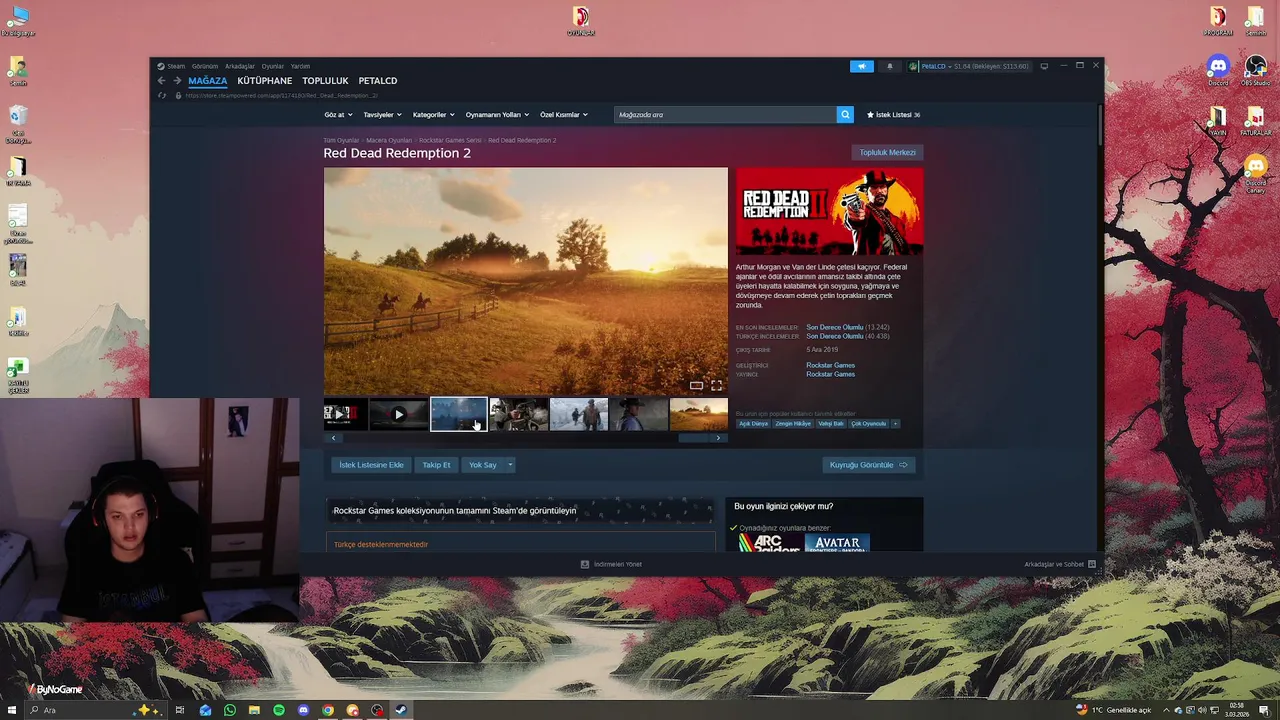Screen dimensions: 1280x720
Task: Open İndirmeleri Yönet at bottom bar
Action: tap(611, 564)
